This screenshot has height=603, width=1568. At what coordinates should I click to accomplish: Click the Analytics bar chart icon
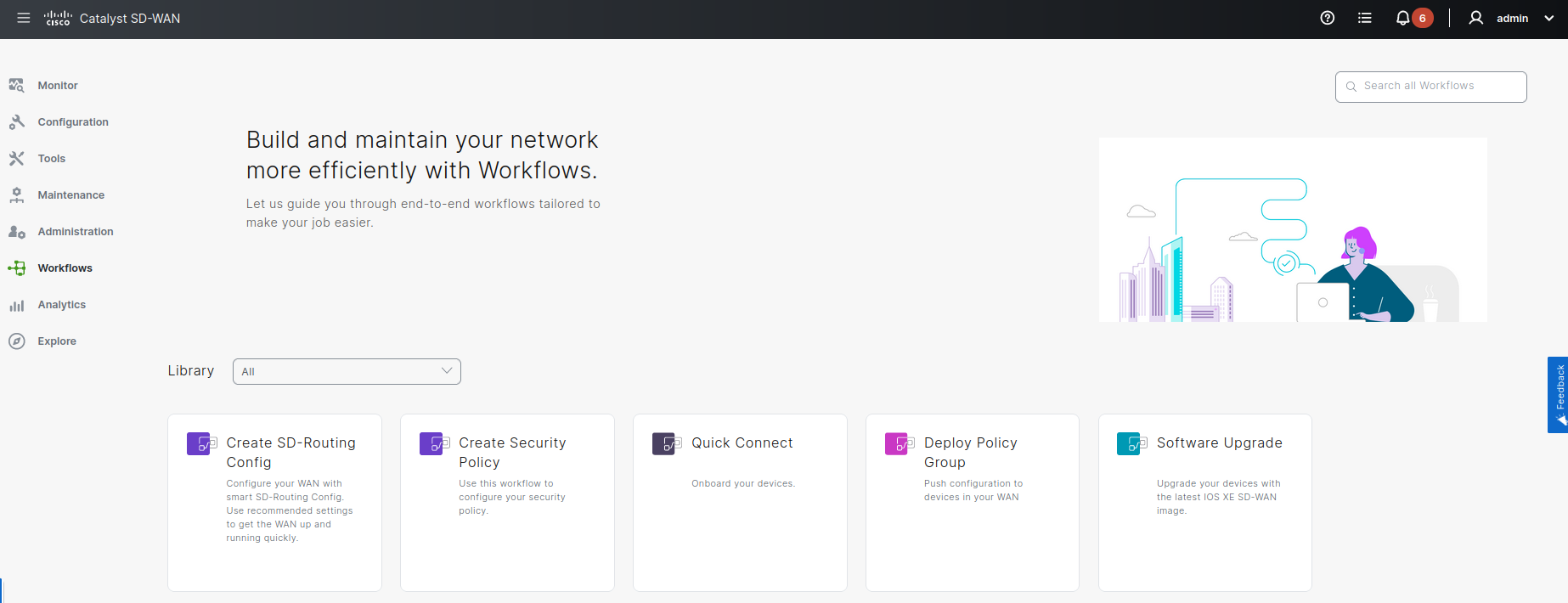tap(16, 305)
